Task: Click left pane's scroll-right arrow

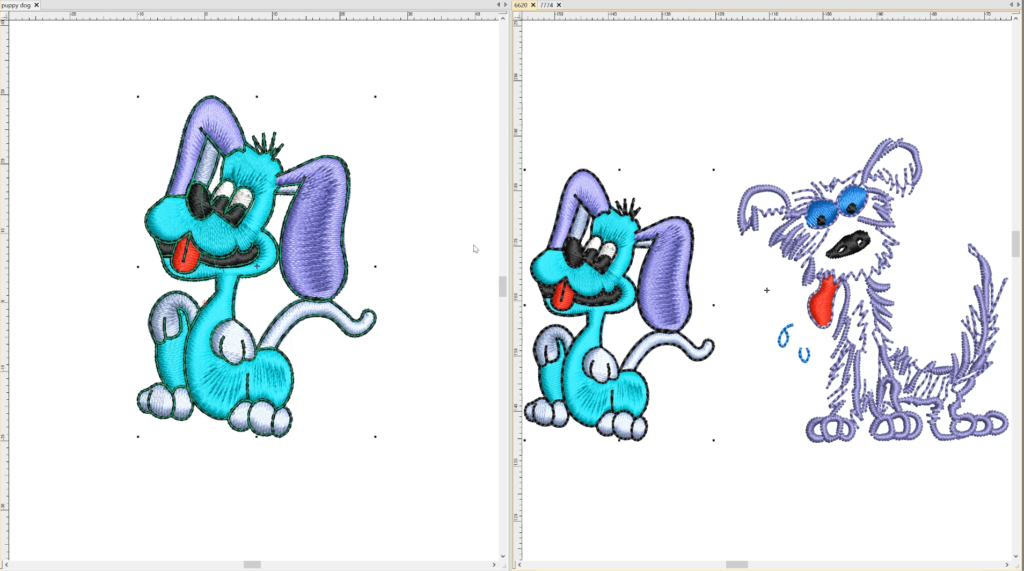Action: point(492,565)
